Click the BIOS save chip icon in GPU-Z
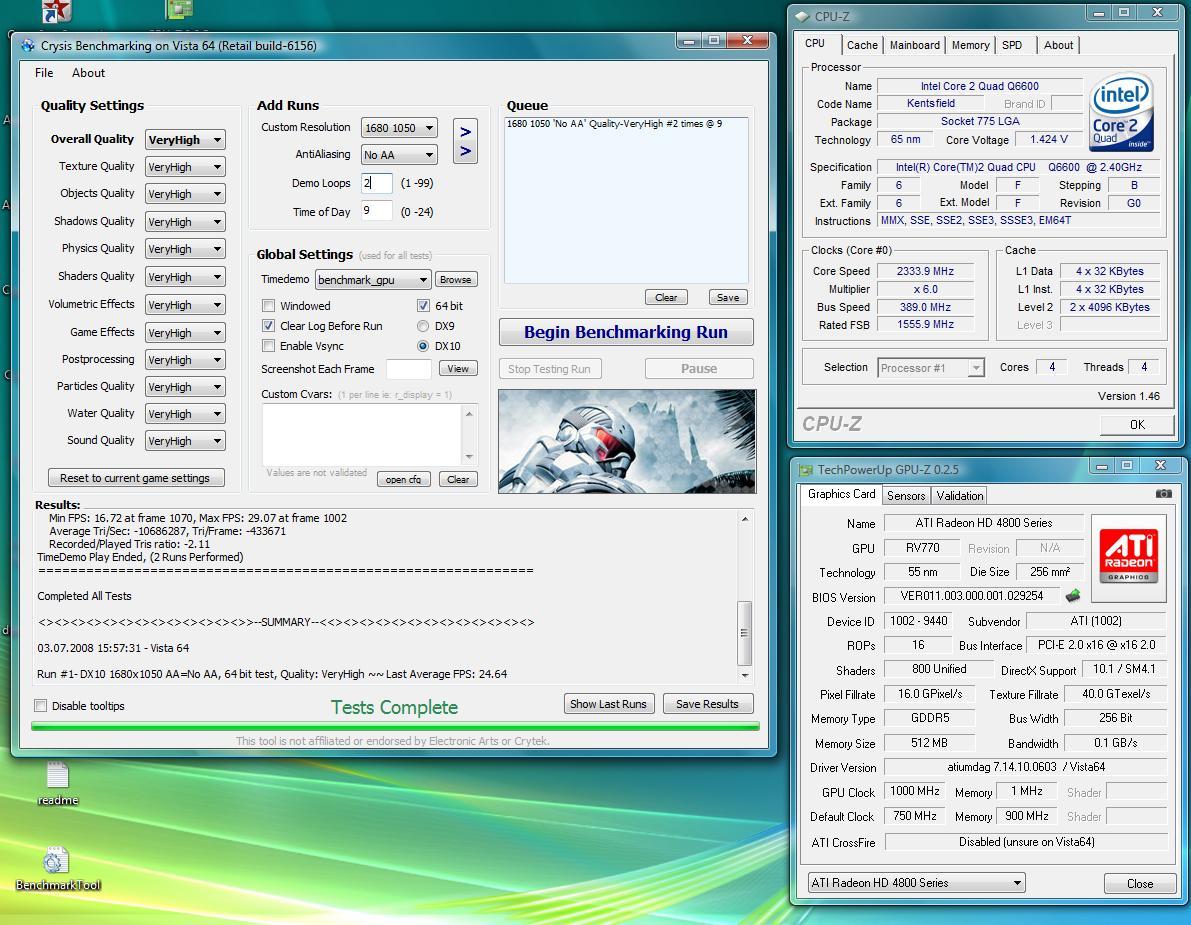The width and height of the screenshot is (1191, 925). 1073,595
